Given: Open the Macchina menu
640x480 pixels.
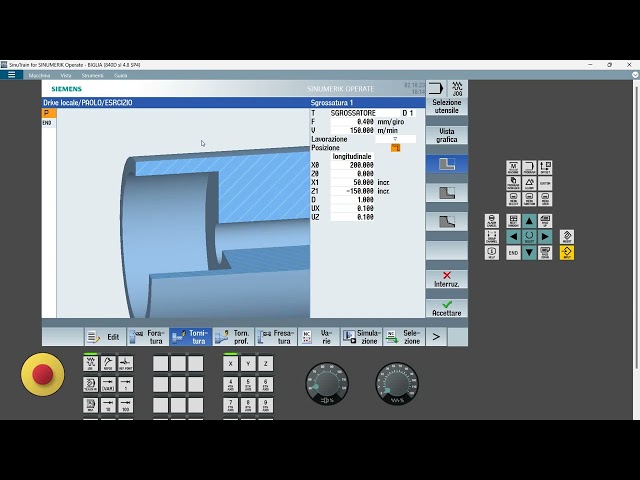Looking at the screenshot, I should click(40, 76).
